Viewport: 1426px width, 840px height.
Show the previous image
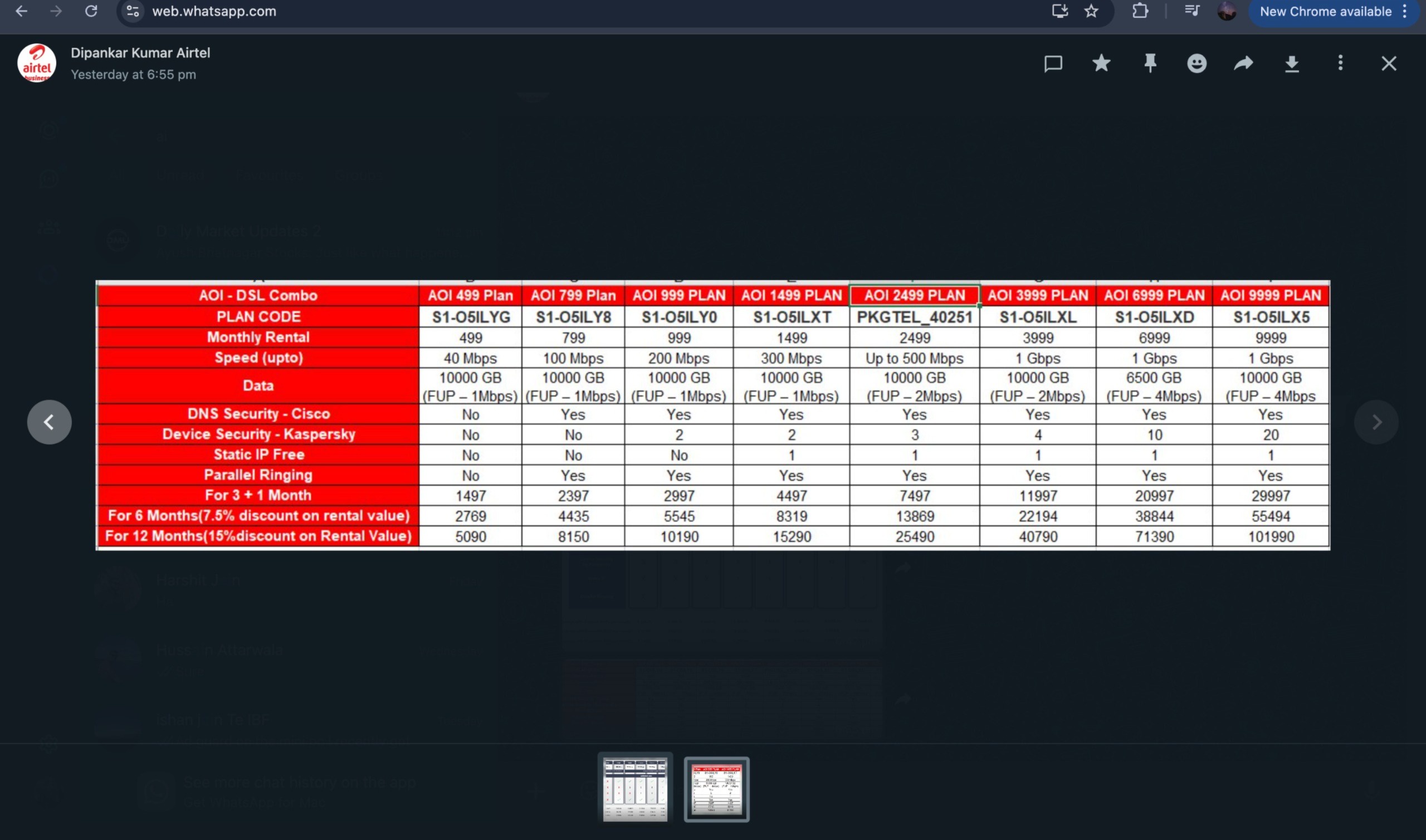tap(49, 422)
